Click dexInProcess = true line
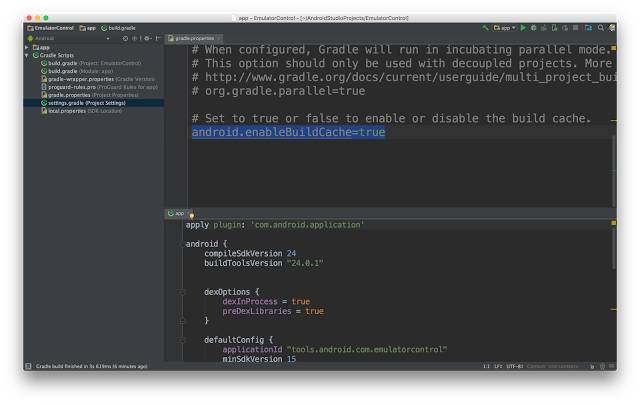The image size is (640, 404). coord(266,302)
